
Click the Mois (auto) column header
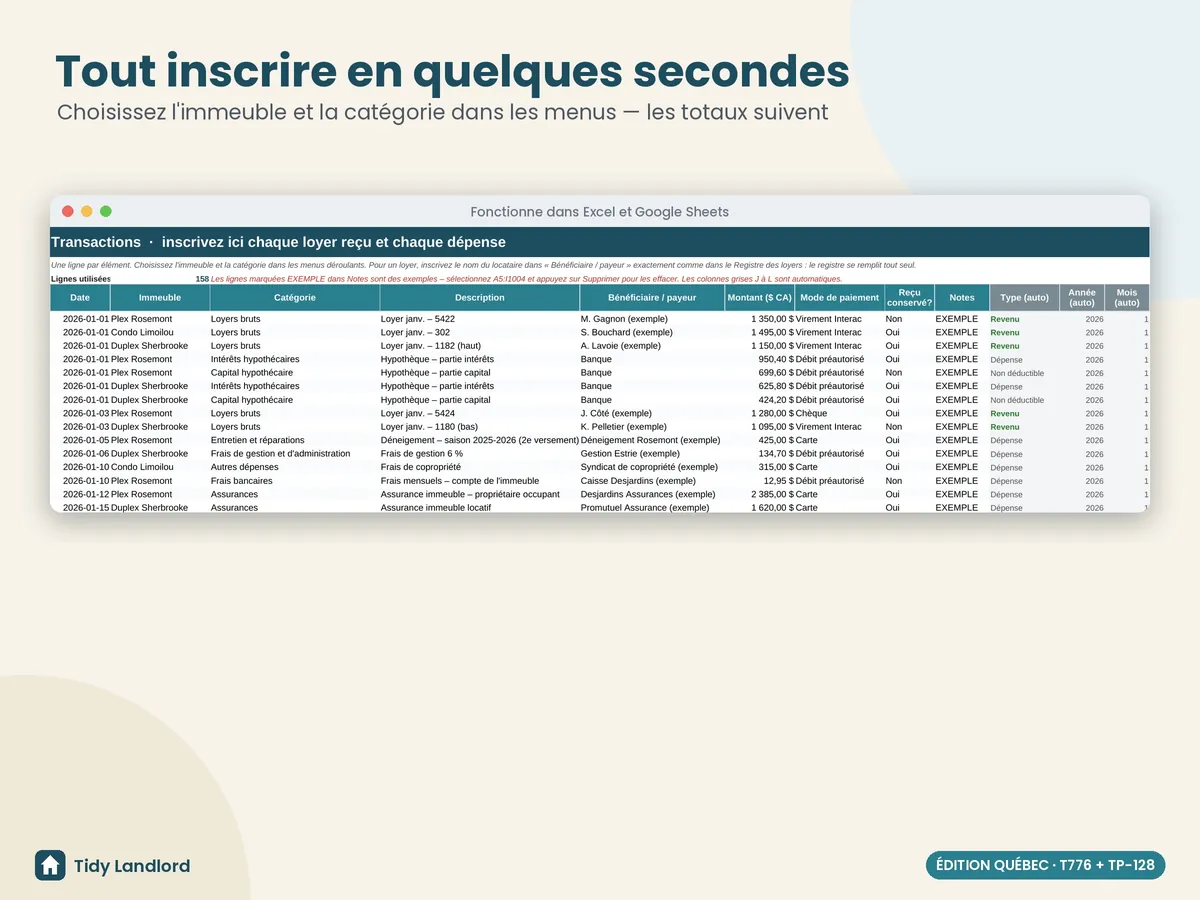pos(1127,298)
